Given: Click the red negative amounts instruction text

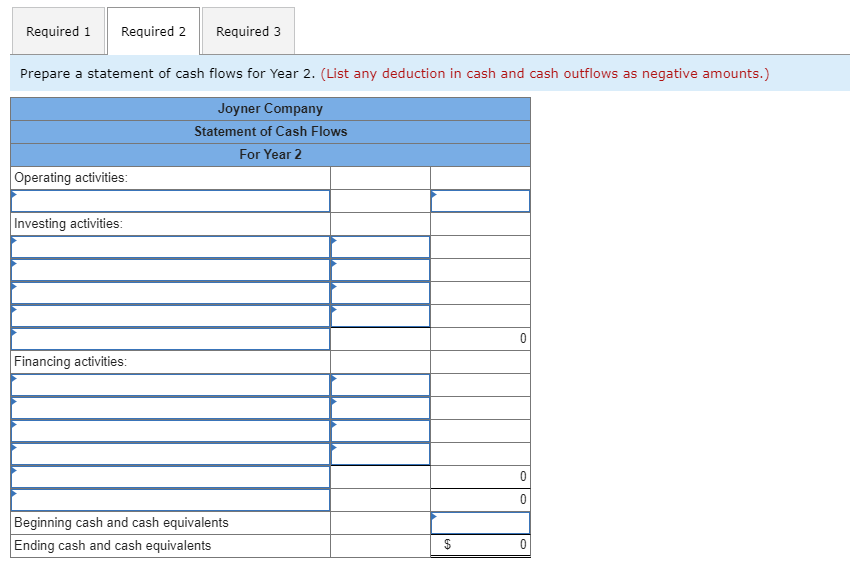Looking at the screenshot, I should click(x=545, y=74).
